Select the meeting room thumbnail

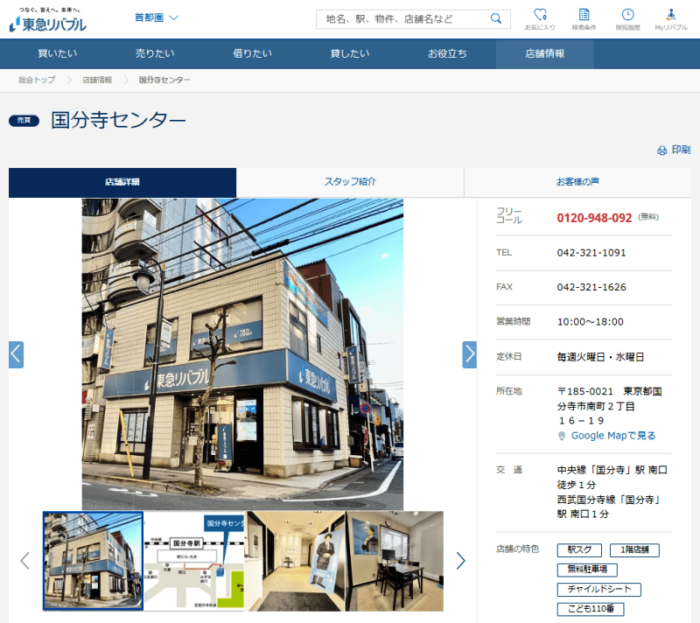point(395,561)
